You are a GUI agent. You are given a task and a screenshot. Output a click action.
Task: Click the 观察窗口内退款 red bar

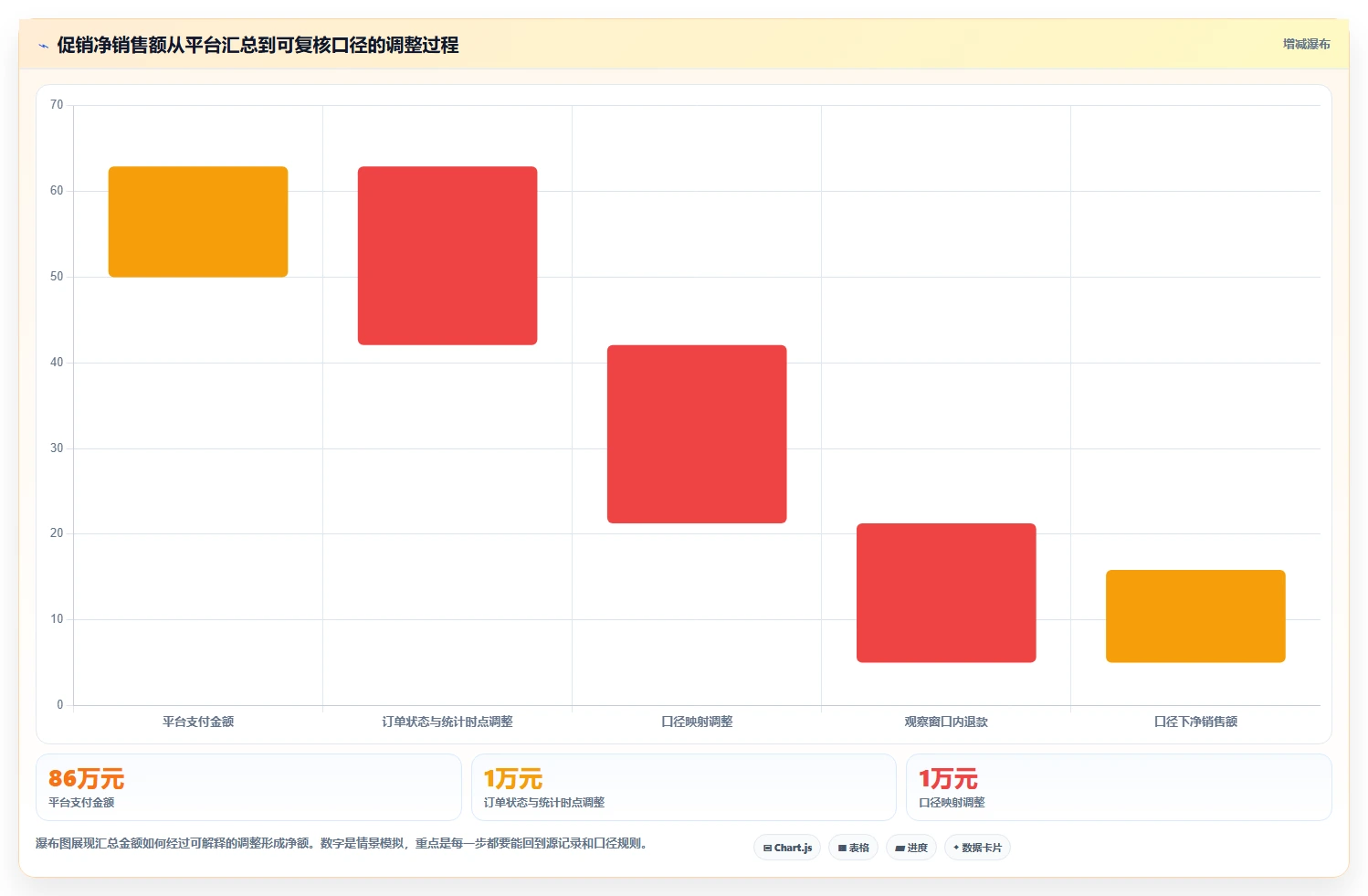pyautogui.click(x=946, y=593)
